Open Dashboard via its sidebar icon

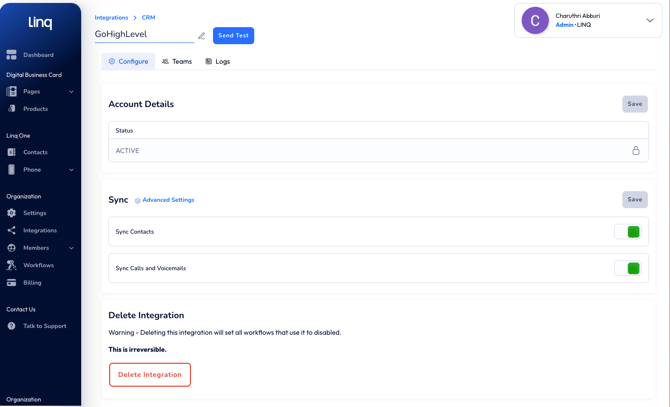click(x=12, y=55)
